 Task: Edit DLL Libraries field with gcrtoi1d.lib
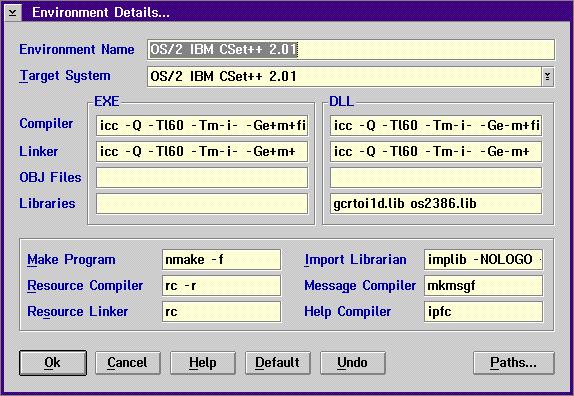(436, 203)
